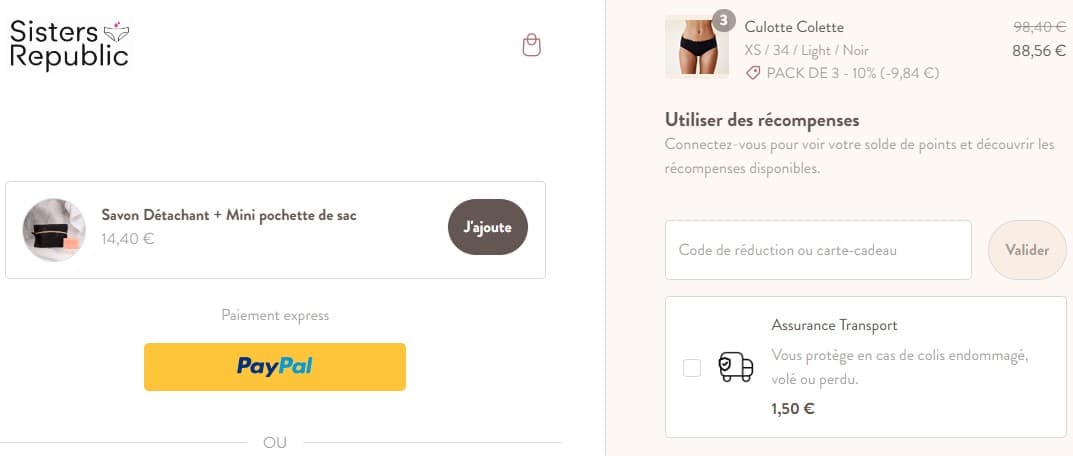Enable the Assurance Transport checkbox

pos(692,368)
